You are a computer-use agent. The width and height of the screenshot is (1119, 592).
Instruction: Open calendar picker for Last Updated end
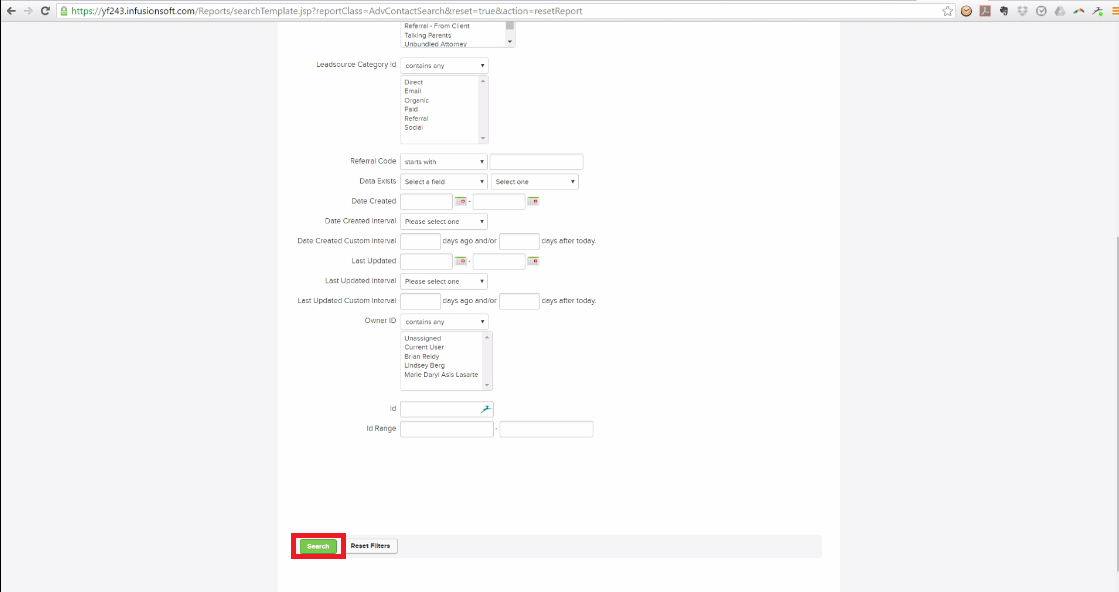[x=533, y=262]
